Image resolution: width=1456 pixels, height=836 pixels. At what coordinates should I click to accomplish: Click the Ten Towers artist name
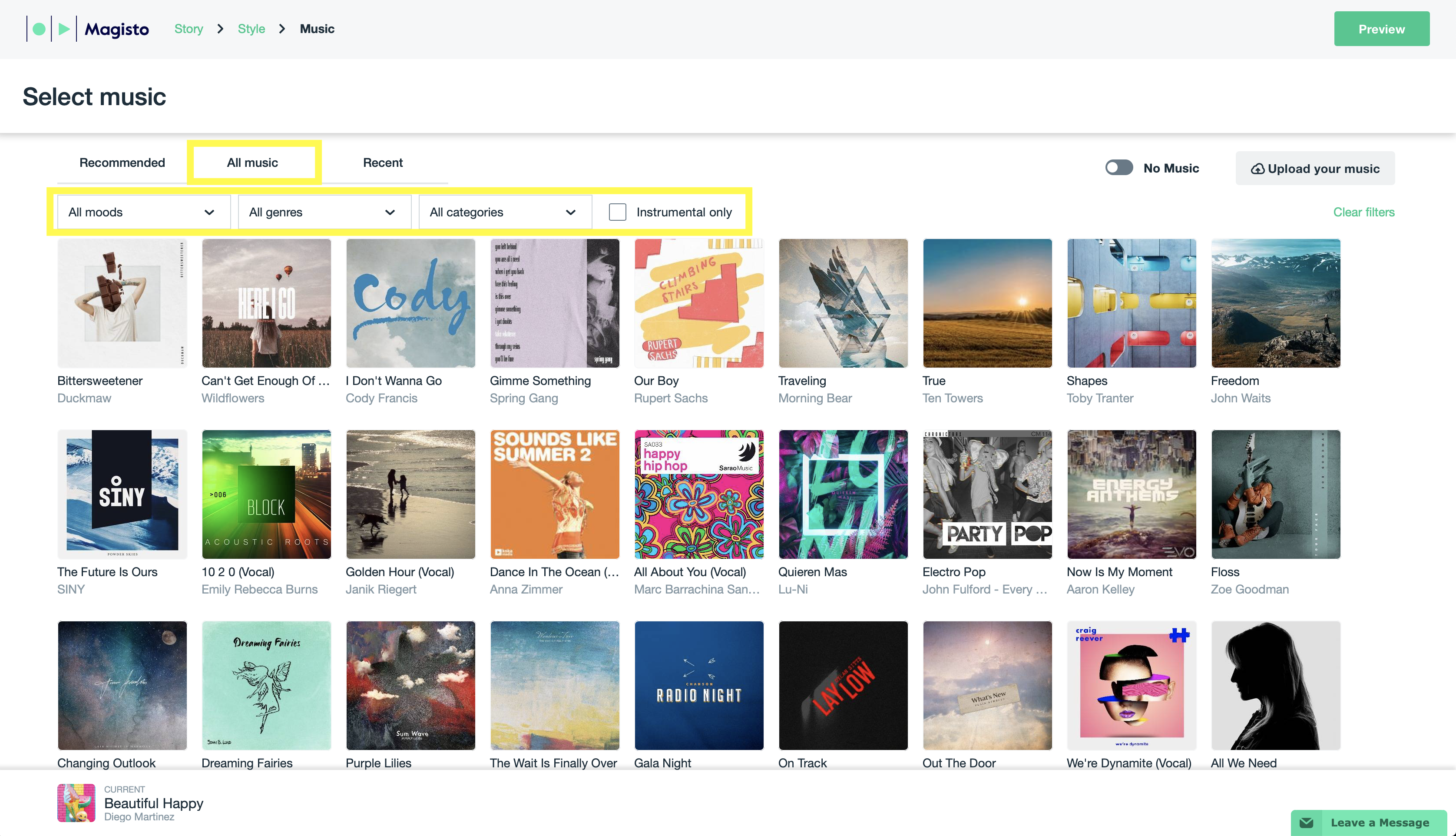pyautogui.click(x=953, y=398)
